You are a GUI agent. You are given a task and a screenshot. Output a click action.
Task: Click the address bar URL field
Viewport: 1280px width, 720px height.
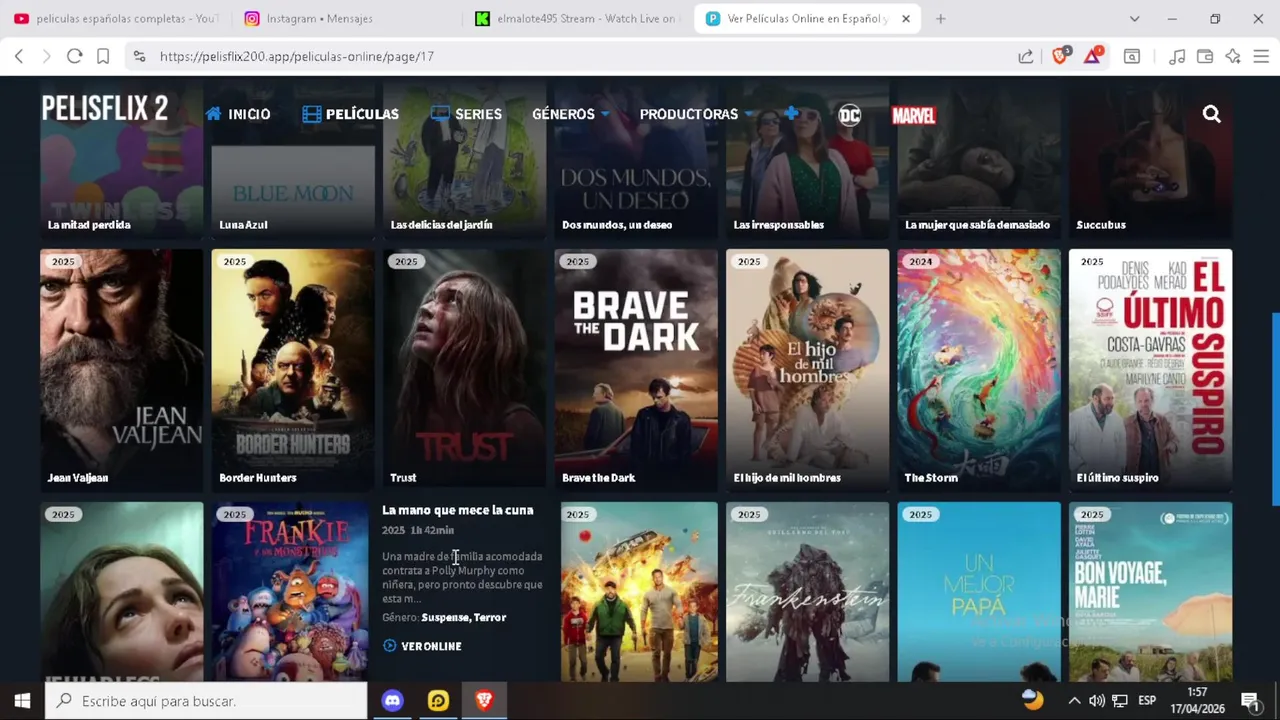(580, 57)
